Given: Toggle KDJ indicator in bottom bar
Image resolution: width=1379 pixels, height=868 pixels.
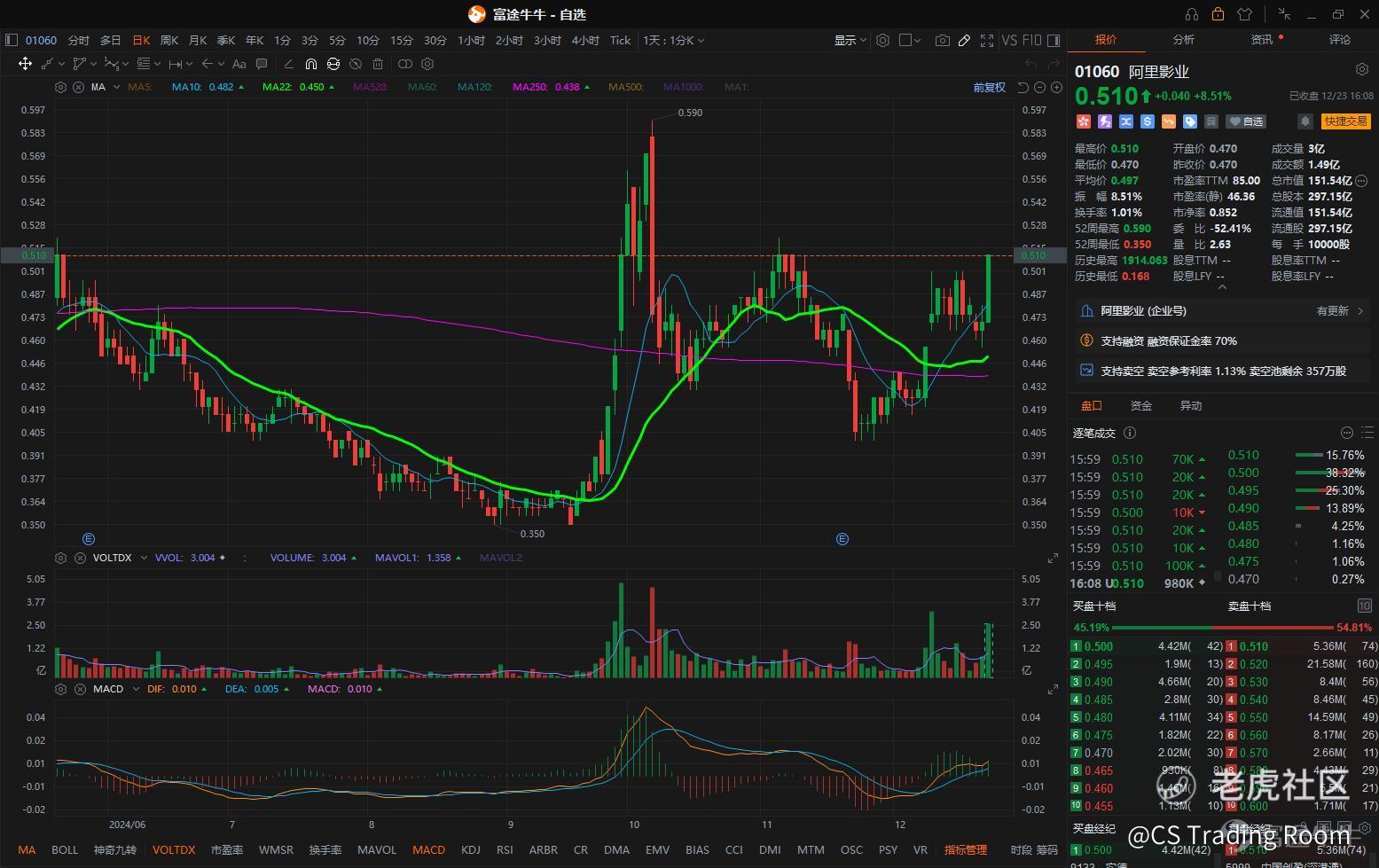Looking at the screenshot, I should click(471, 849).
